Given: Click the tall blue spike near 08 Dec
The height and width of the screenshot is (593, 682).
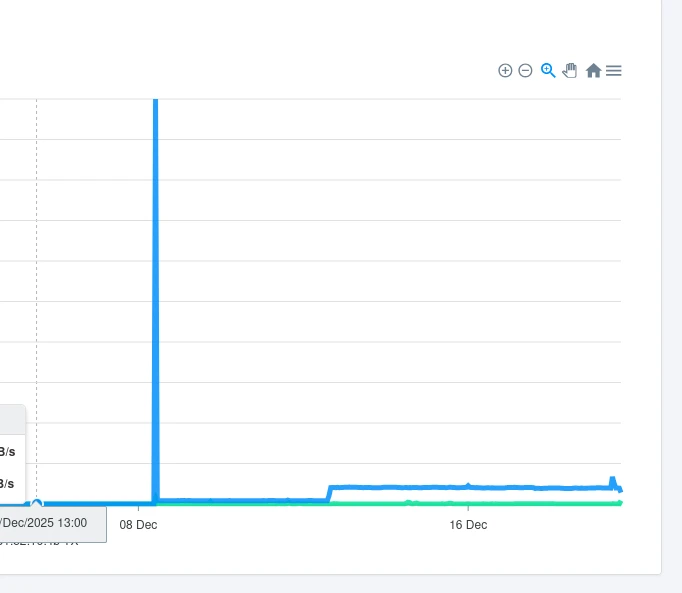Looking at the screenshot, I should click(155, 300).
